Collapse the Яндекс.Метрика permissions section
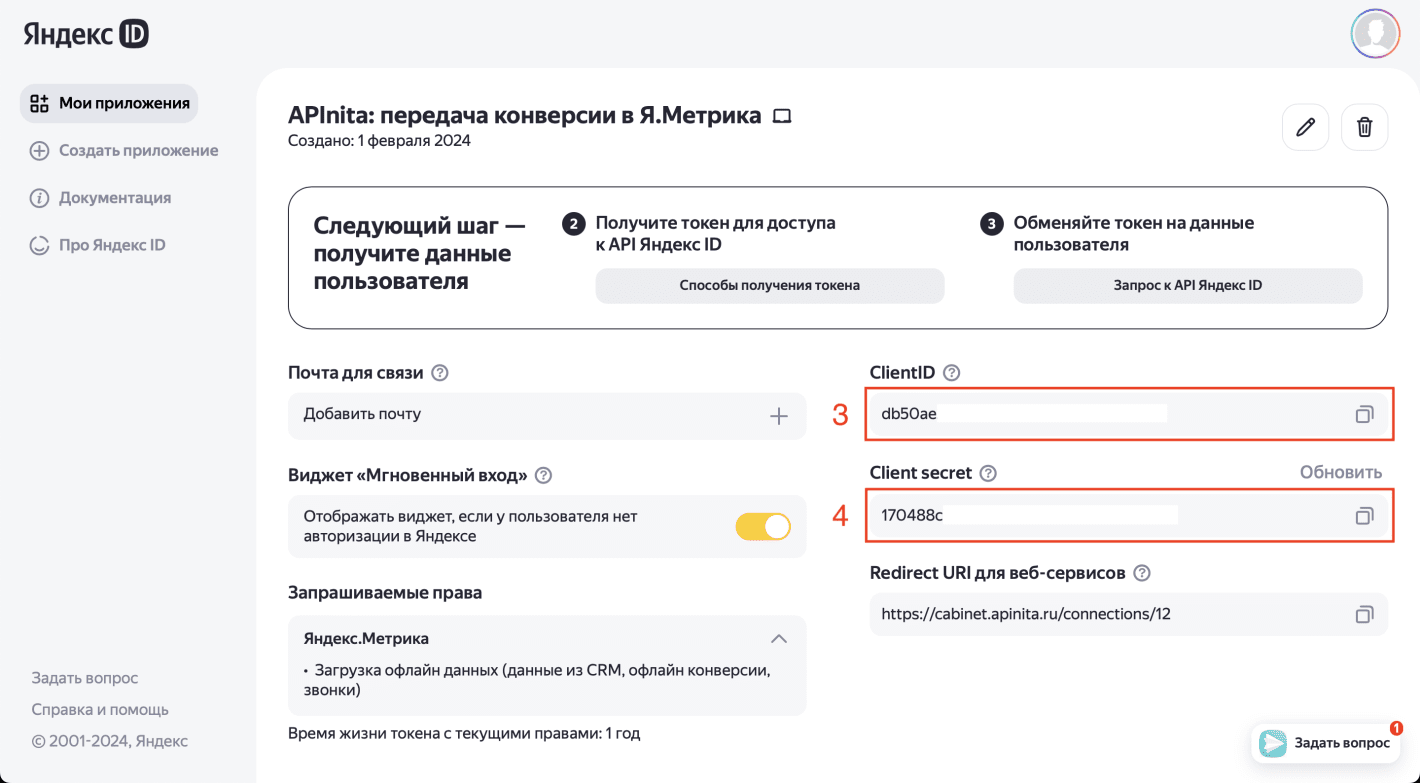The width and height of the screenshot is (1420, 783). click(779, 638)
